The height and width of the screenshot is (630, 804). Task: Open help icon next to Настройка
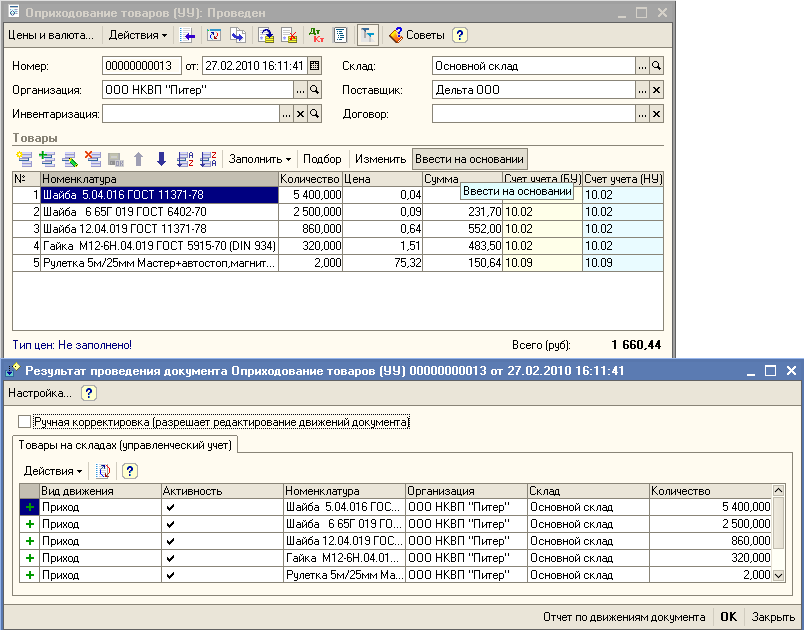coord(89,393)
